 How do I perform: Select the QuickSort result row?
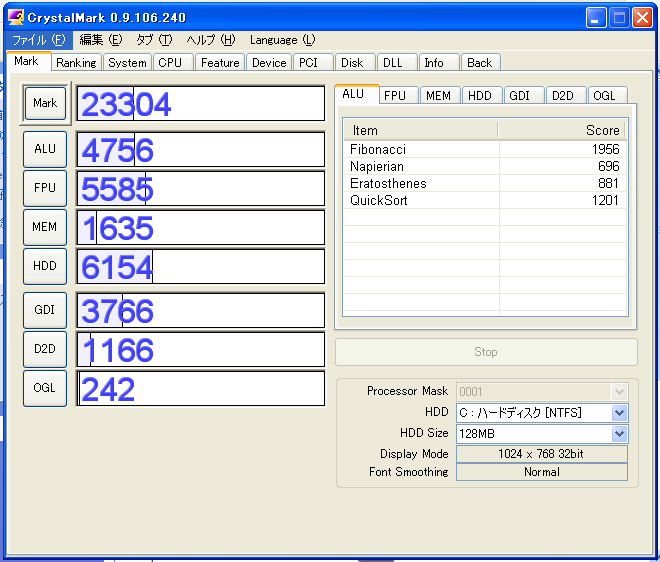point(485,200)
